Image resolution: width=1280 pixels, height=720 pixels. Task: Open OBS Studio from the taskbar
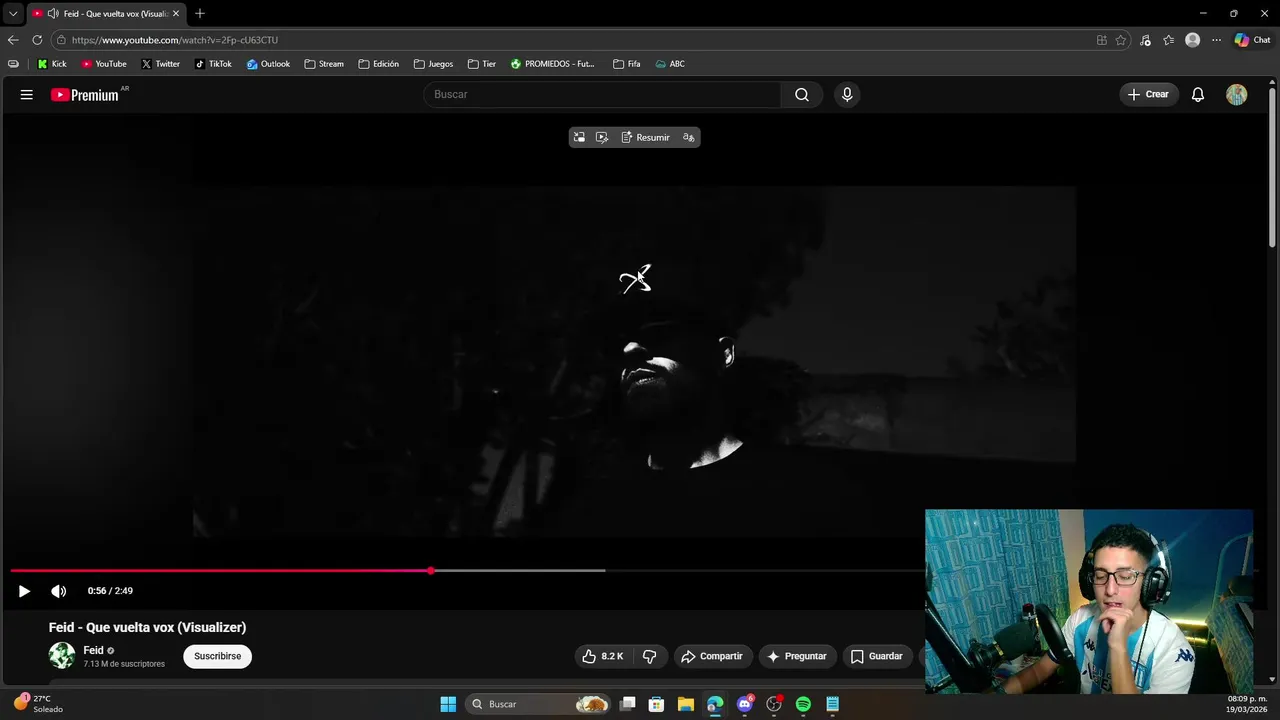coord(773,704)
